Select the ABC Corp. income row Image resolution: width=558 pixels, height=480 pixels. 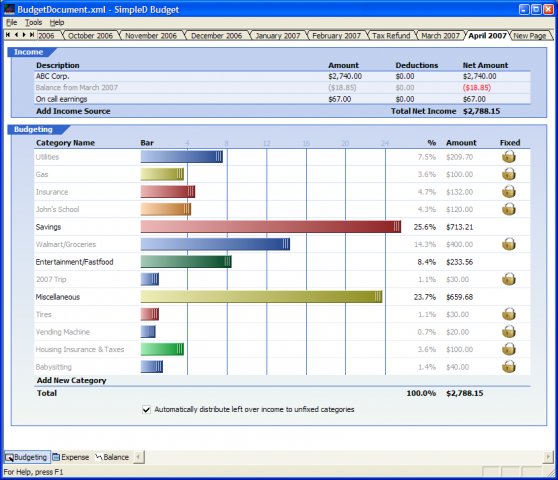[283, 76]
